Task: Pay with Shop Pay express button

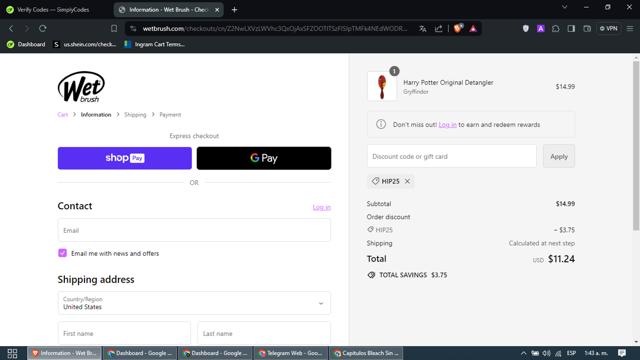Action: 124,158
